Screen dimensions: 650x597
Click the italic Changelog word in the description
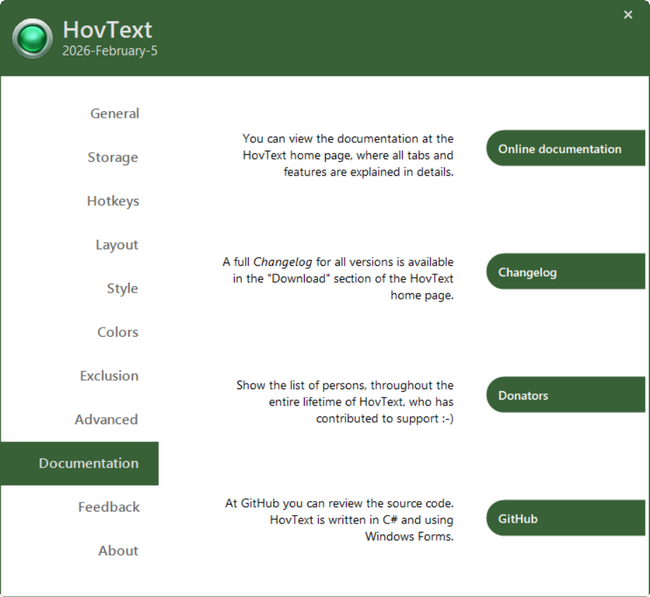280,261
